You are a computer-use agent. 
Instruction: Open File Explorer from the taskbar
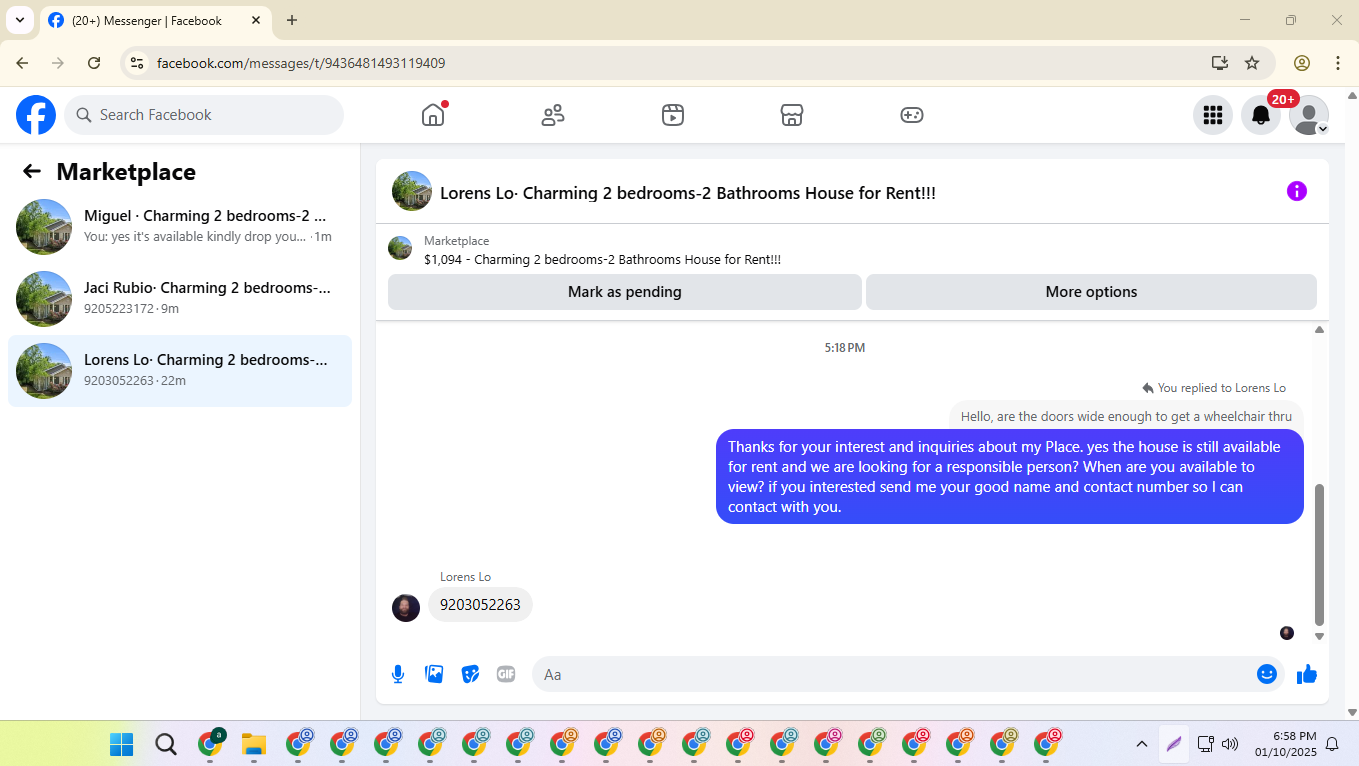254,744
